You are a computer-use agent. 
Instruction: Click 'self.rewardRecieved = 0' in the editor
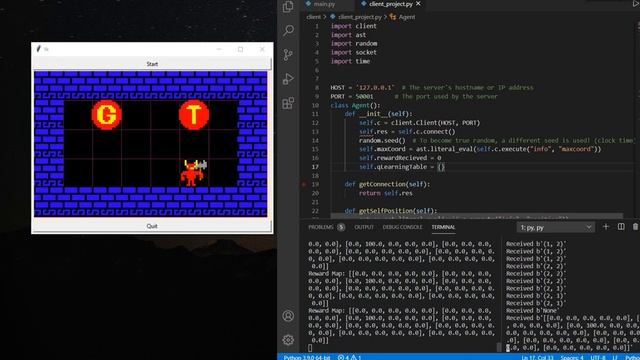[400, 158]
